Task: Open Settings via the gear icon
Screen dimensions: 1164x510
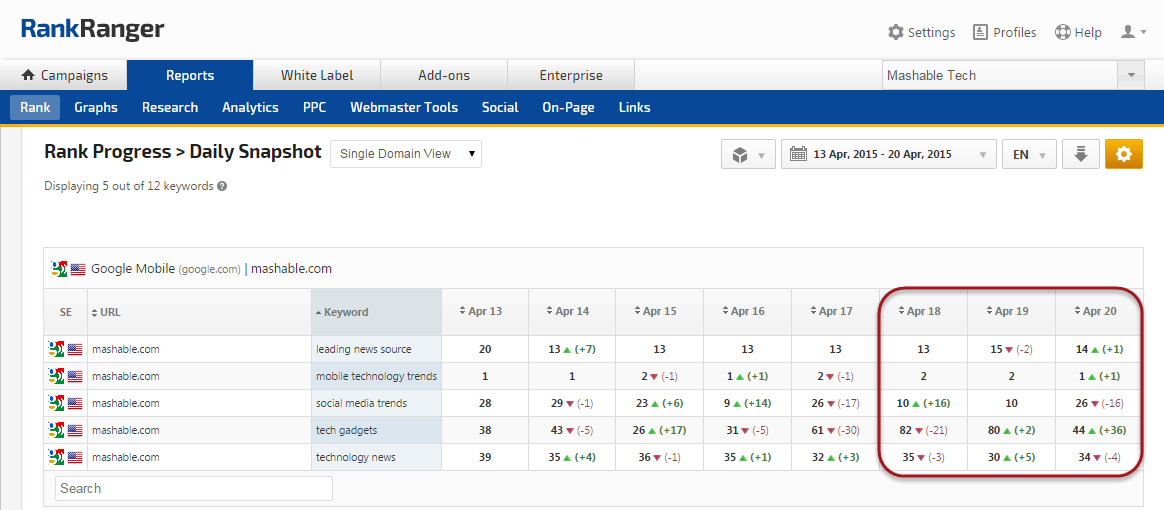Action: [896, 32]
